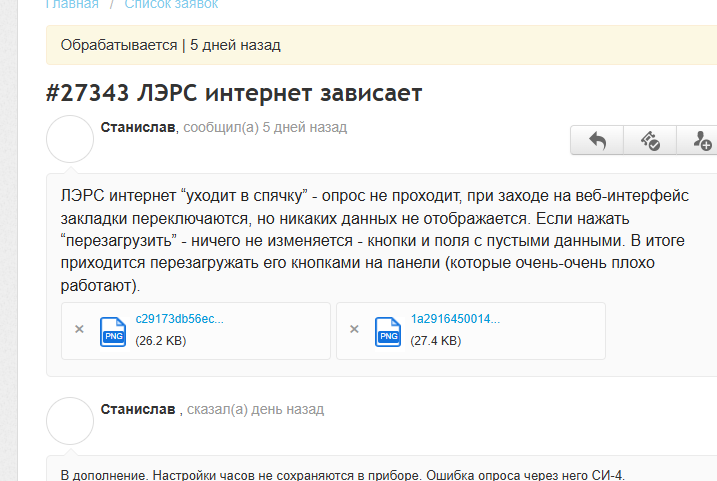The width and height of the screenshot is (717, 481).
Task: Click PNG icon of c29173db56ec attachment
Action: (113, 330)
